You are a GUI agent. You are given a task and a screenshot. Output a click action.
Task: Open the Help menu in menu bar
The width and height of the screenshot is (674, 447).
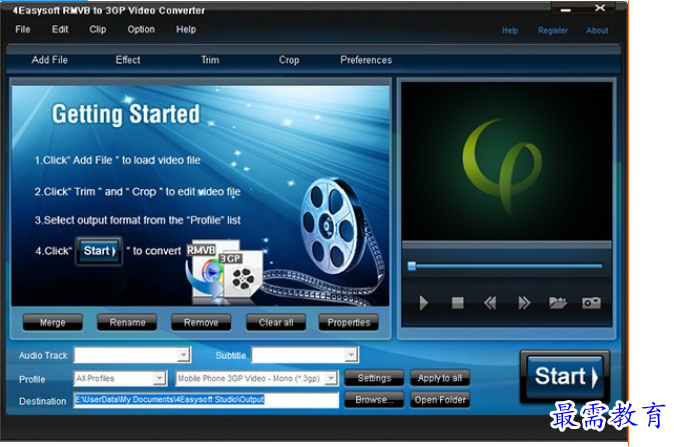[186, 29]
